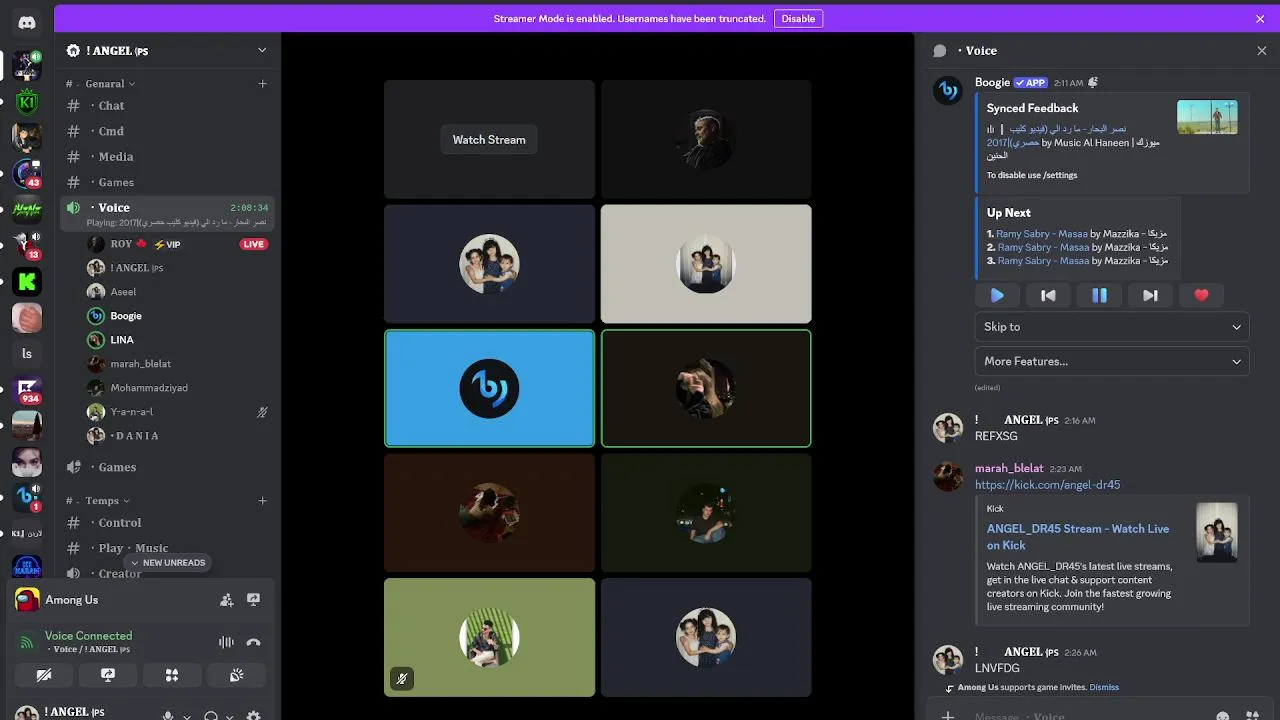This screenshot has height=720, width=1280.
Task: Open the server with 43 badge
Action: click(x=27, y=173)
